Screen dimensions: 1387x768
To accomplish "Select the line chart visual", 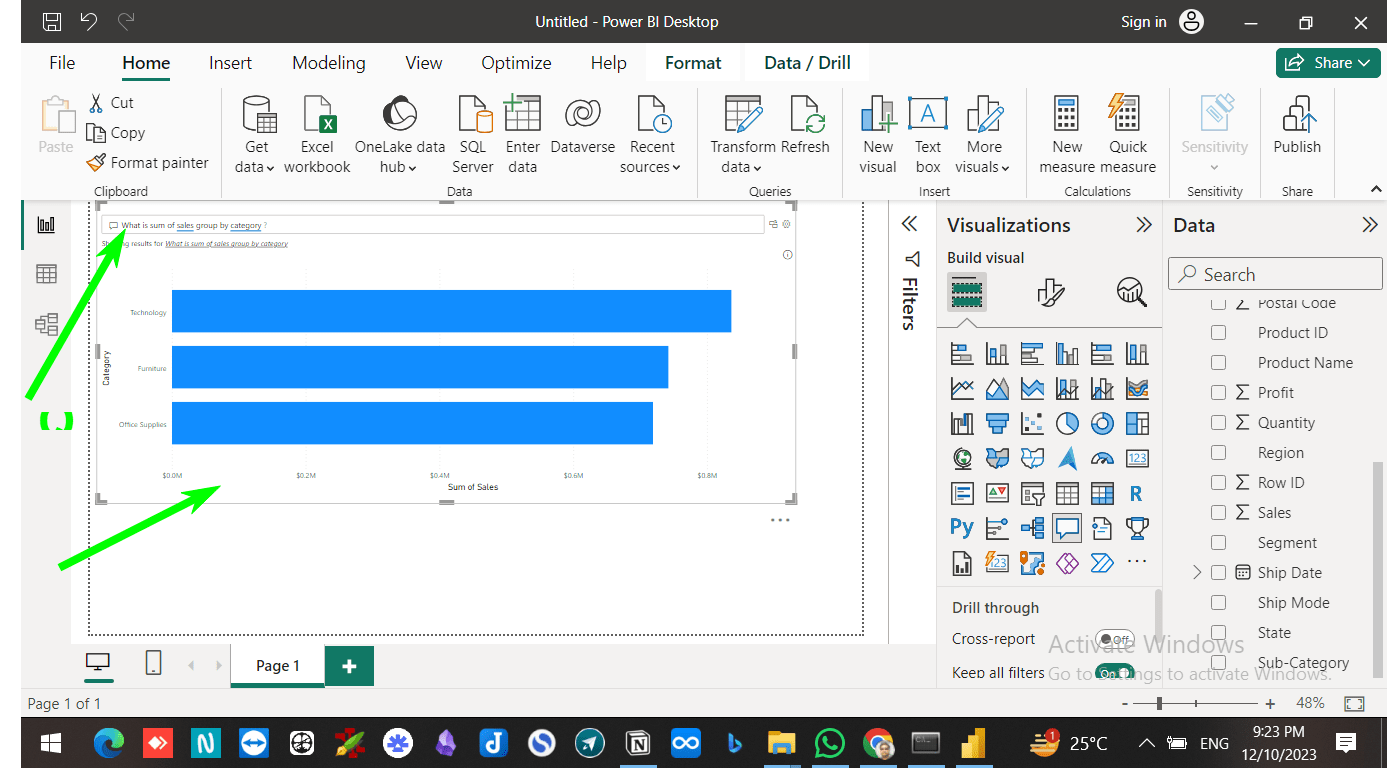I will coord(962,388).
